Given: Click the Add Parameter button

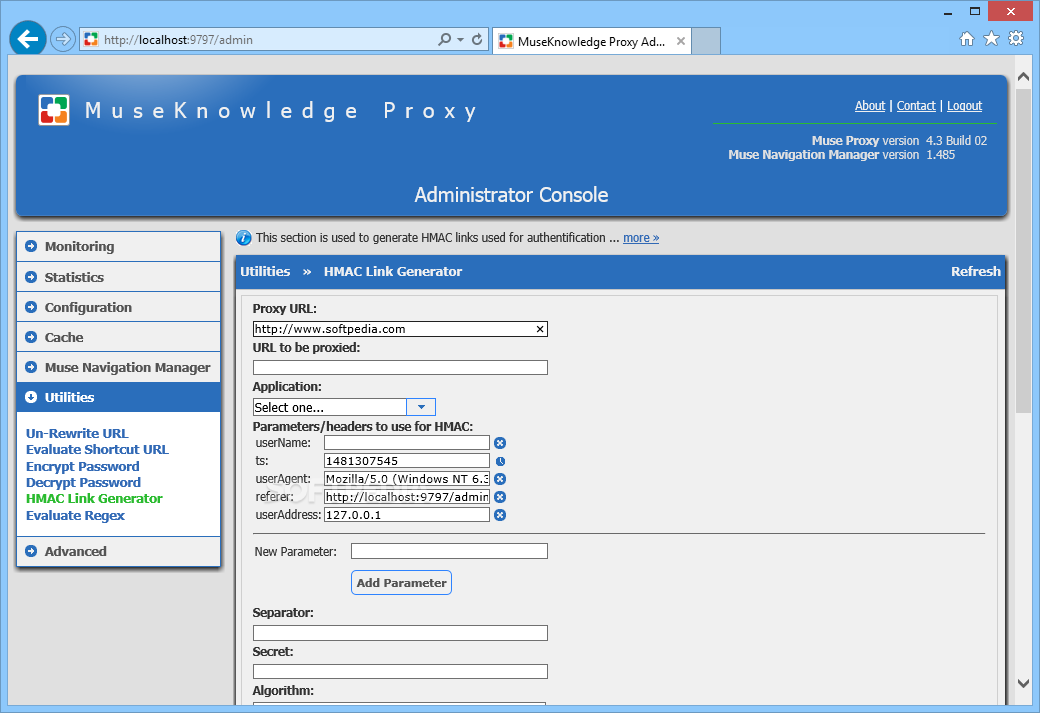Looking at the screenshot, I should tap(401, 583).
